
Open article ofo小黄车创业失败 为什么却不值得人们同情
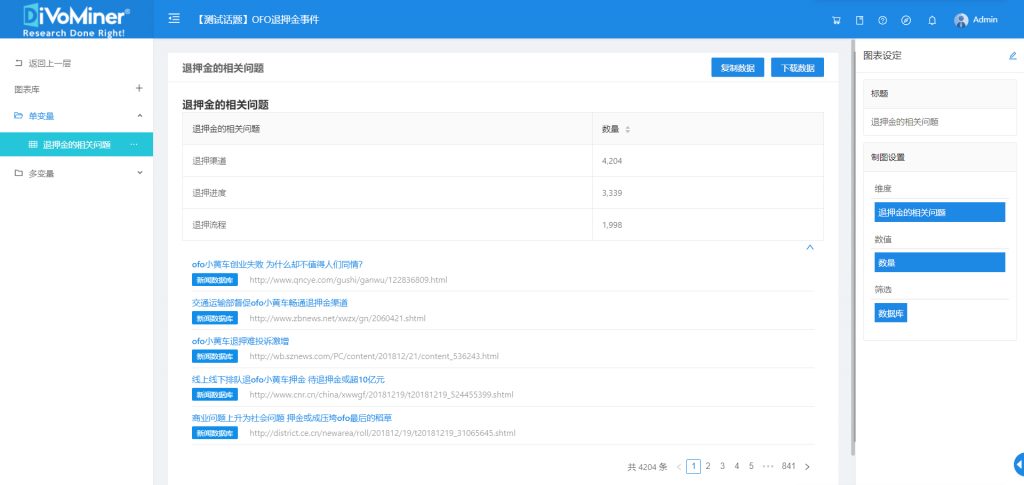tap(277, 264)
